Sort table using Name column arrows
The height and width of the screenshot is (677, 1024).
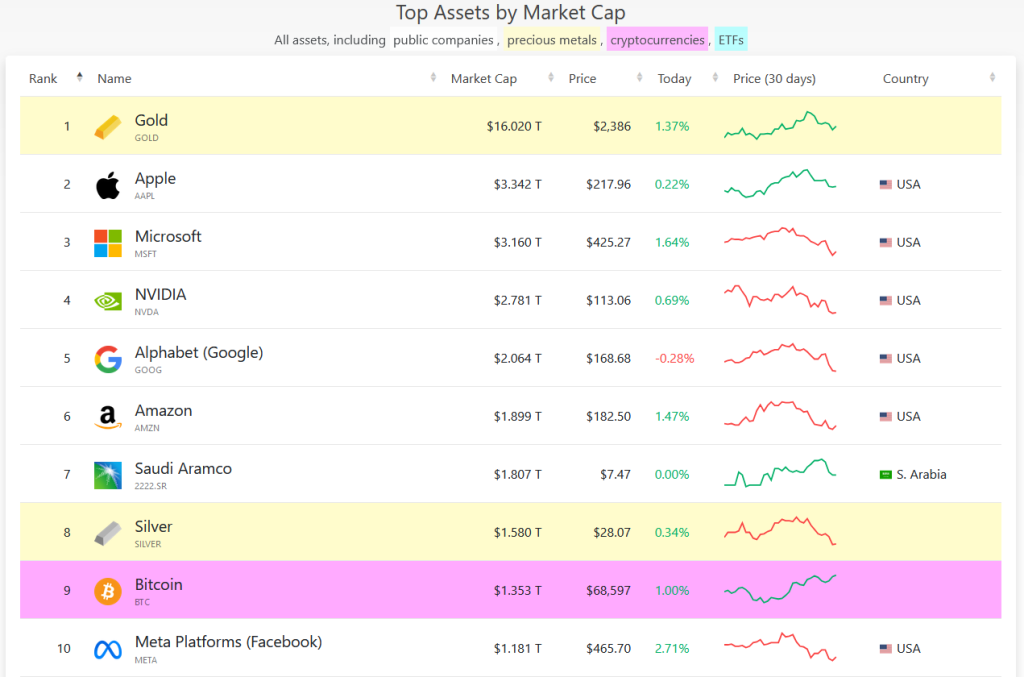[x=433, y=78]
